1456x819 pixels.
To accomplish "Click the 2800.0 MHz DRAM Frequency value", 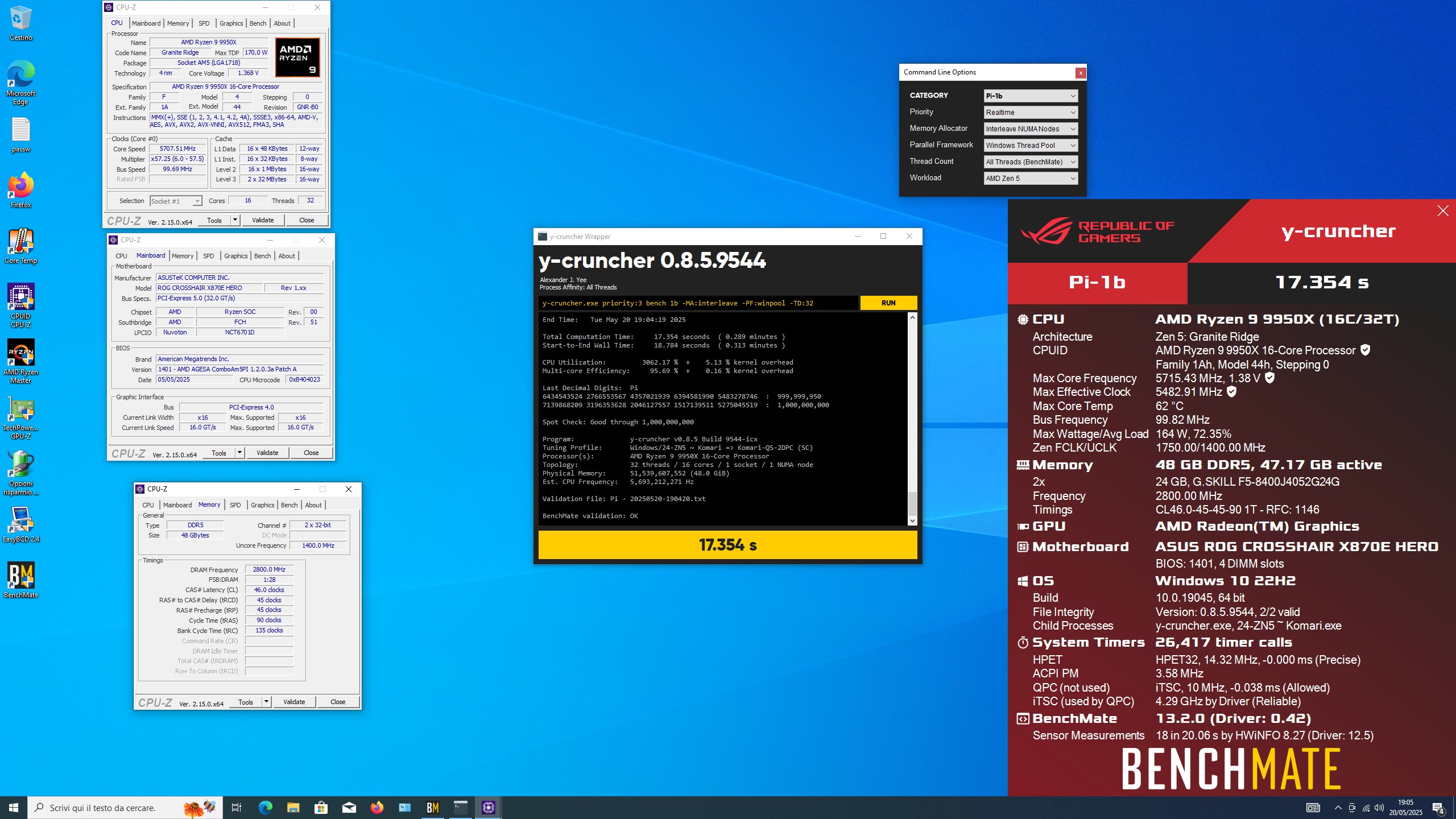I will [x=269, y=569].
